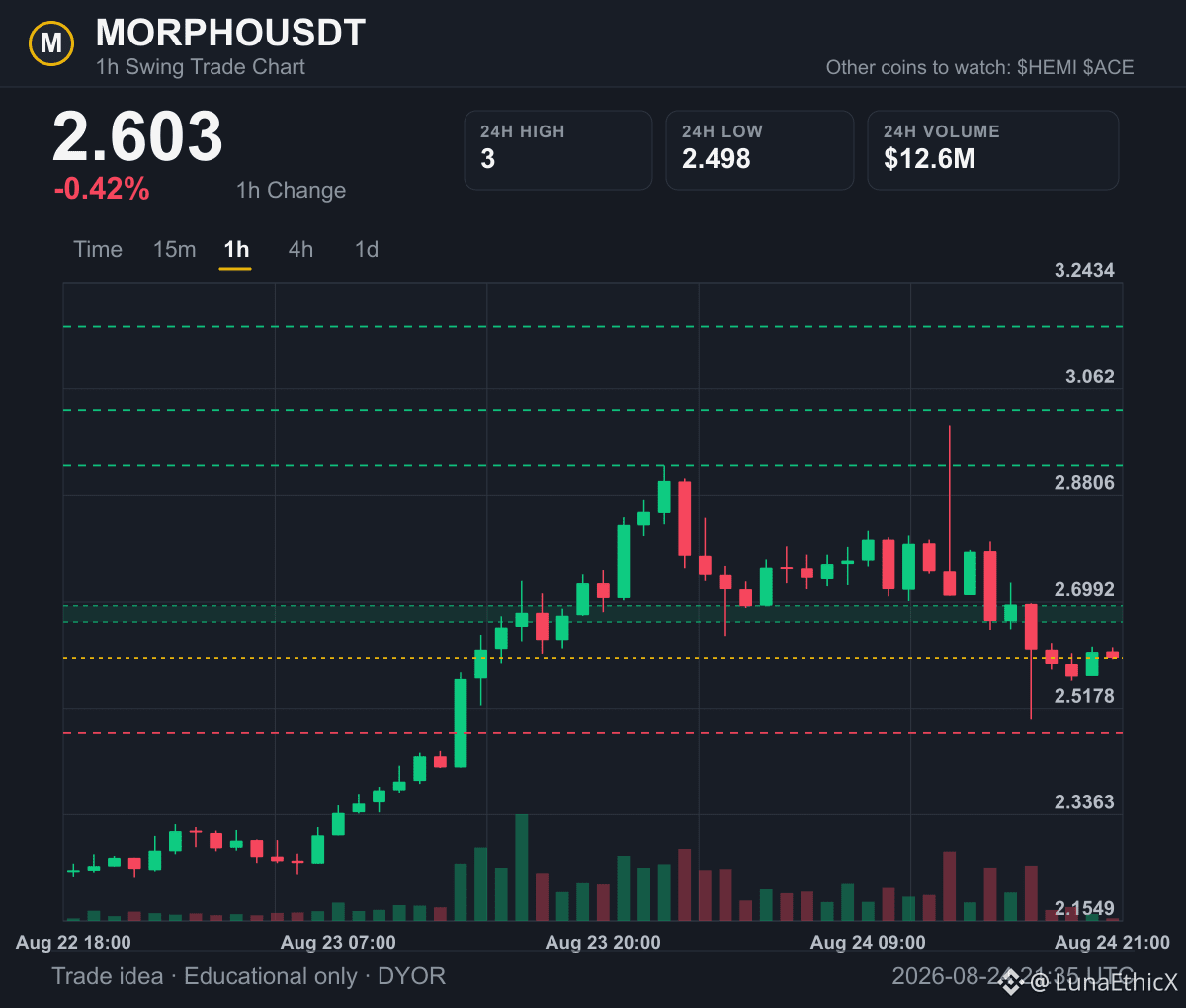Click the -0.42% change value

tap(101, 189)
